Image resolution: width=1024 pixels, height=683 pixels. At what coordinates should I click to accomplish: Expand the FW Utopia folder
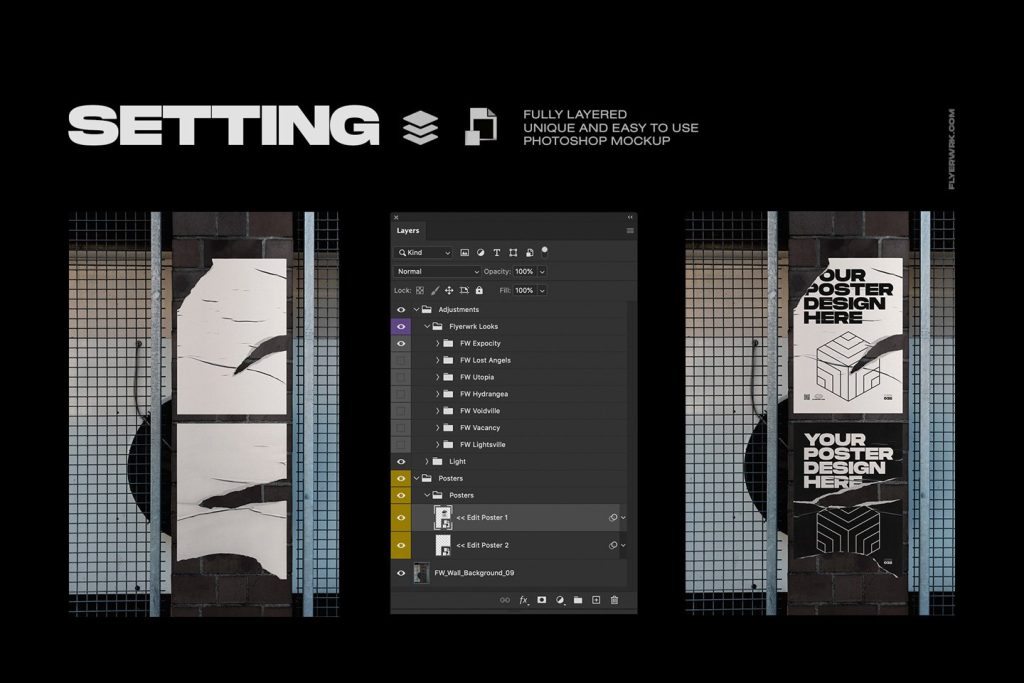click(x=438, y=377)
